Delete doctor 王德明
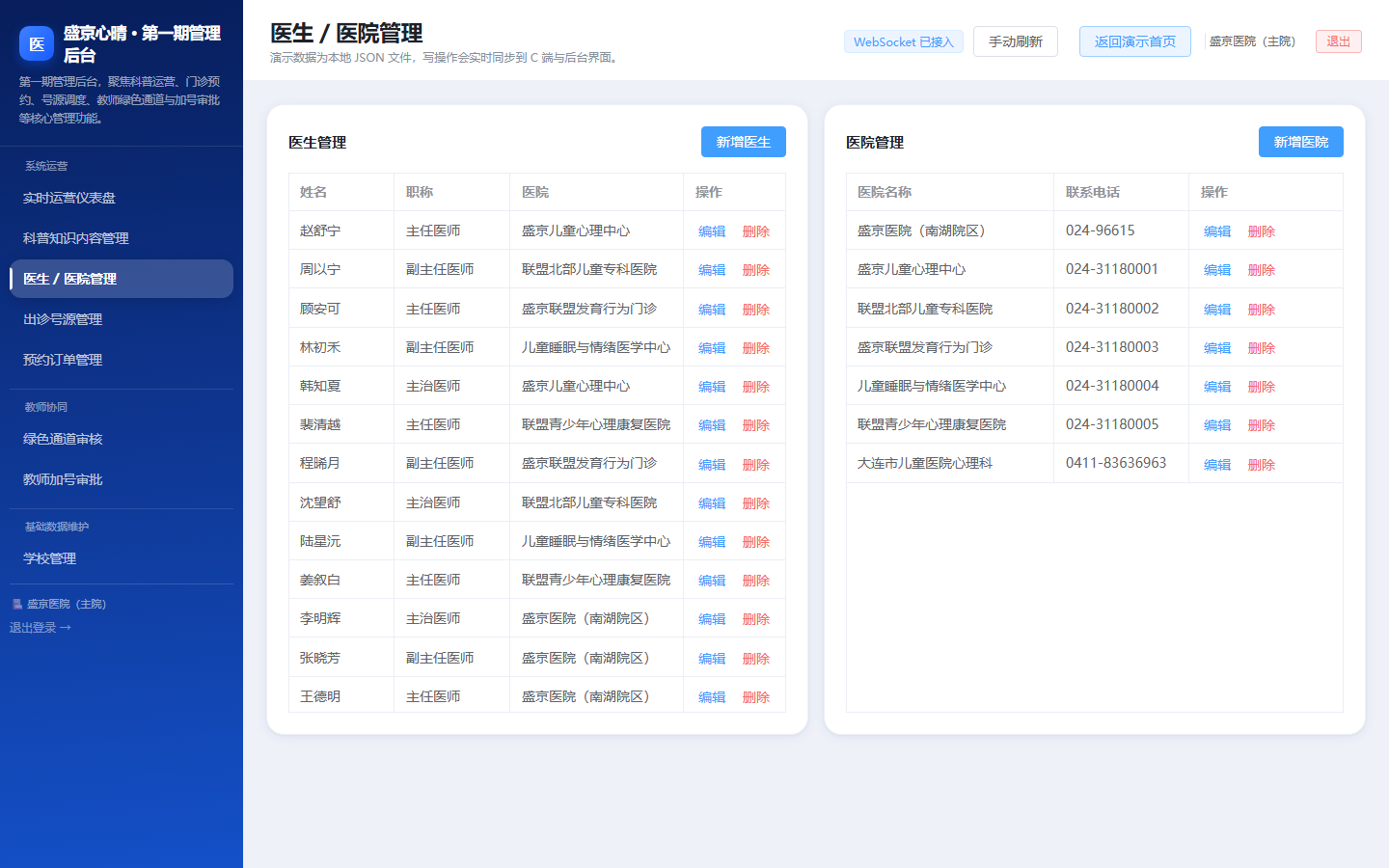The width and height of the screenshot is (1389, 868). (x=756, y=697)
